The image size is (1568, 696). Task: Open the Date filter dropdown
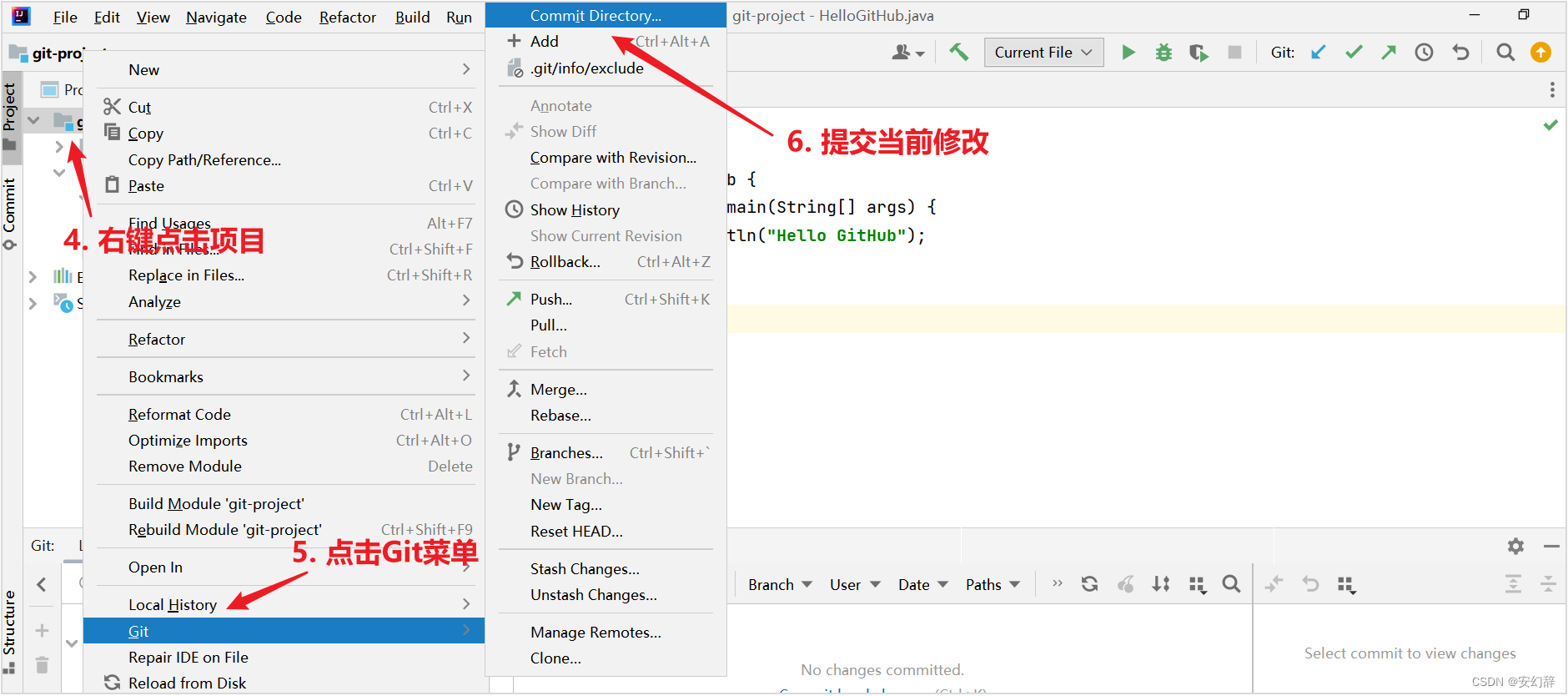pyautogui.click(x=922, y=585)
